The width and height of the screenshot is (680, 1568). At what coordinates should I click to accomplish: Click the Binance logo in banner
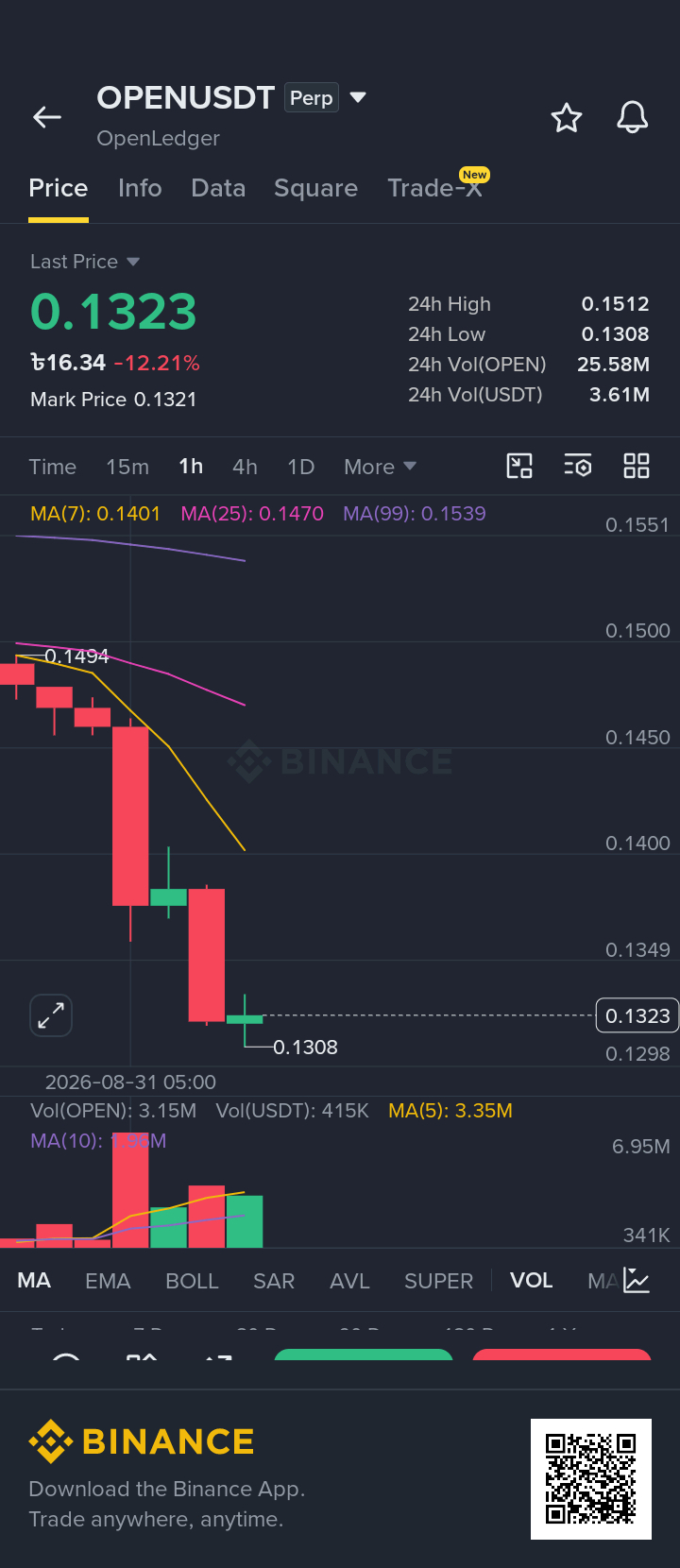[142, 1441]
